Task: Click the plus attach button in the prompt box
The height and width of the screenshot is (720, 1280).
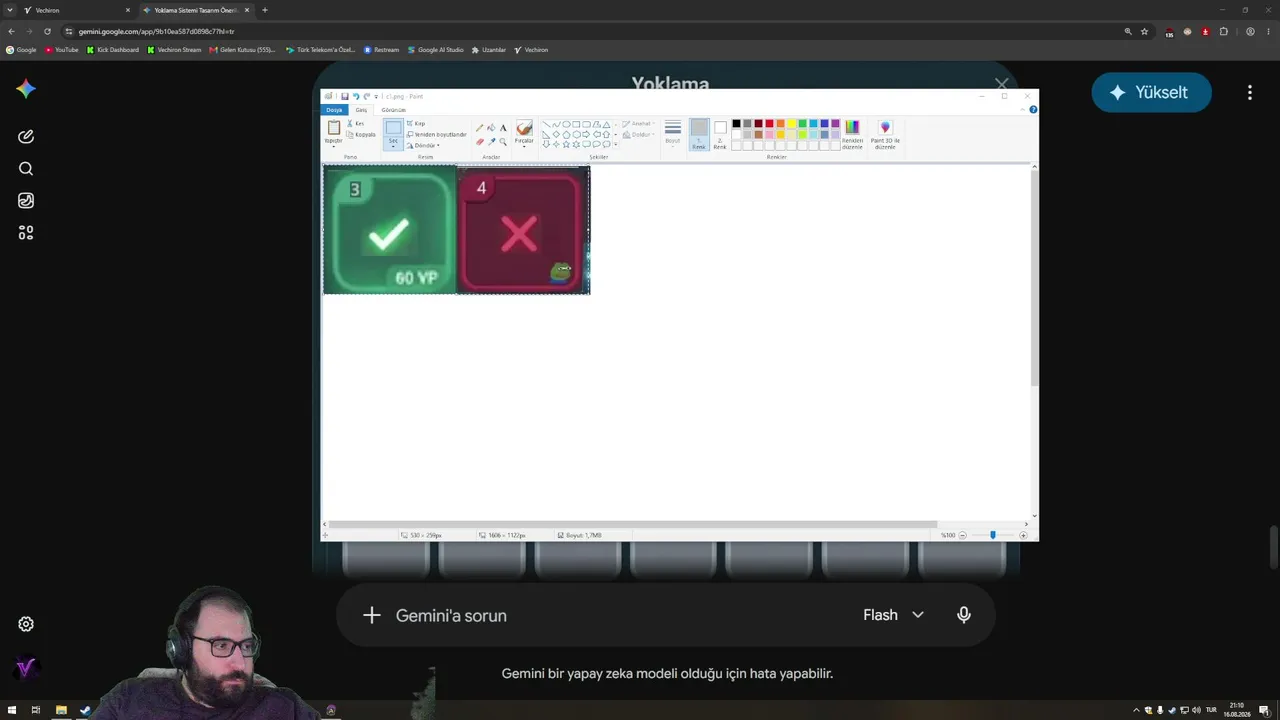Action: [372, 615]
